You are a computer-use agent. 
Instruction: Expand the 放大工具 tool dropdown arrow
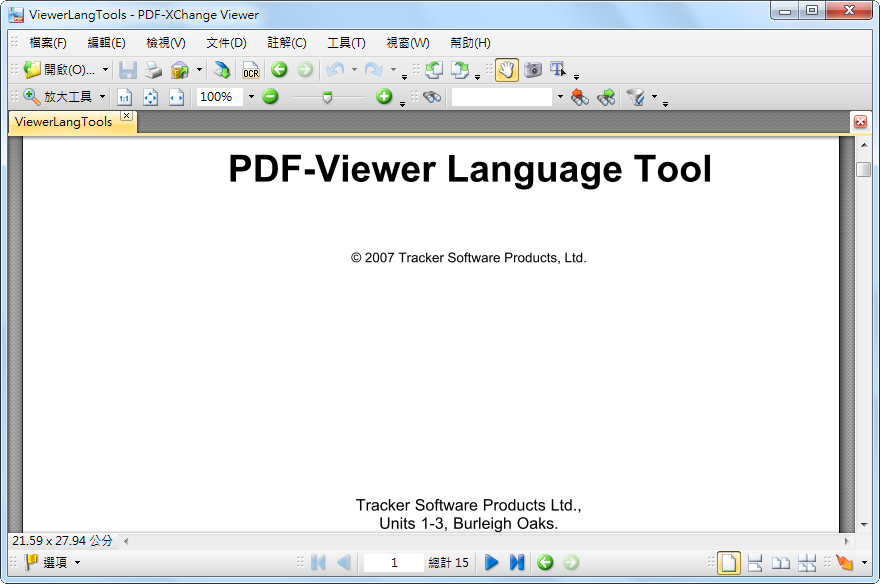click(101, 97)
